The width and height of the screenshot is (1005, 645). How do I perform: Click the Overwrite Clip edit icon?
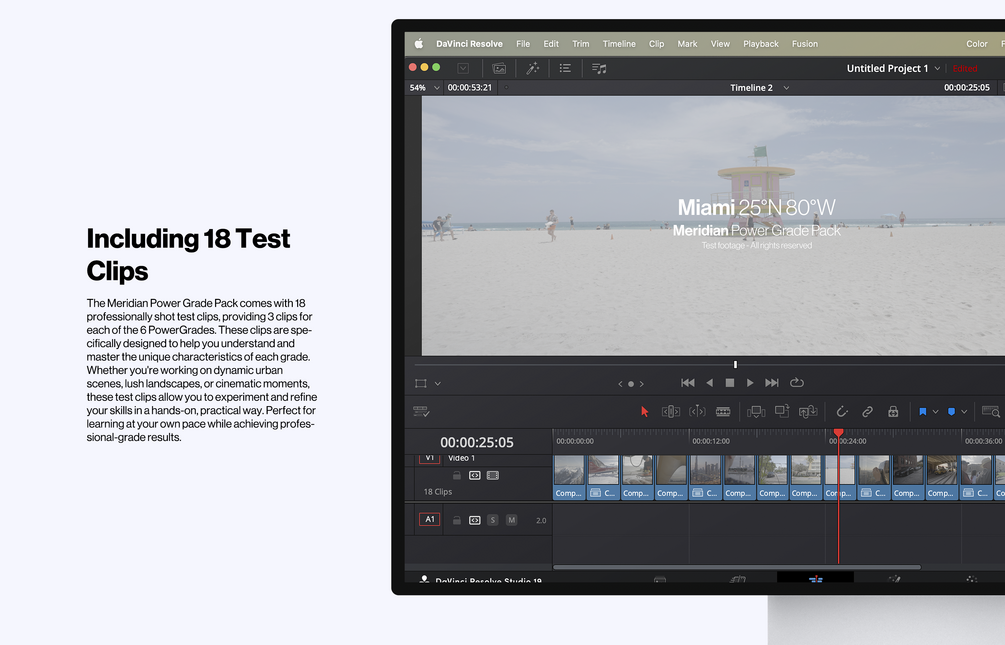[x=782, y=411]
